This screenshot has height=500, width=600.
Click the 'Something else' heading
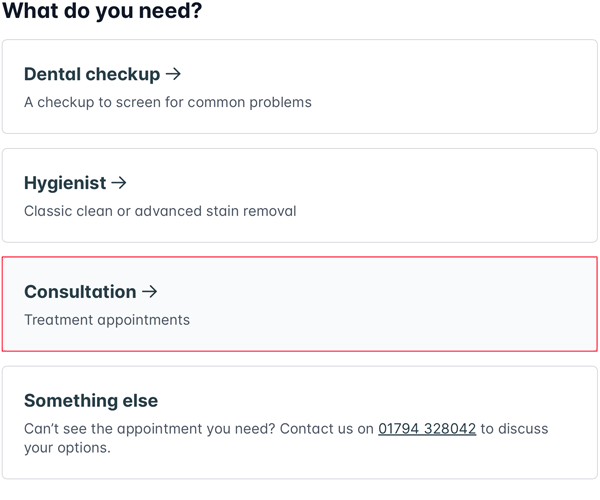91,400
